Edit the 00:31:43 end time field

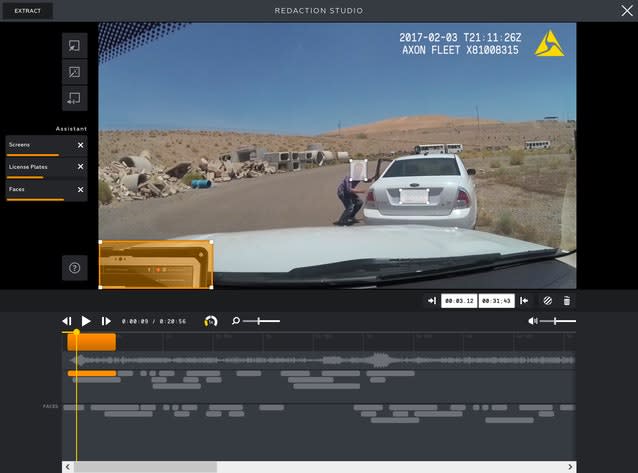pos(495,300)
